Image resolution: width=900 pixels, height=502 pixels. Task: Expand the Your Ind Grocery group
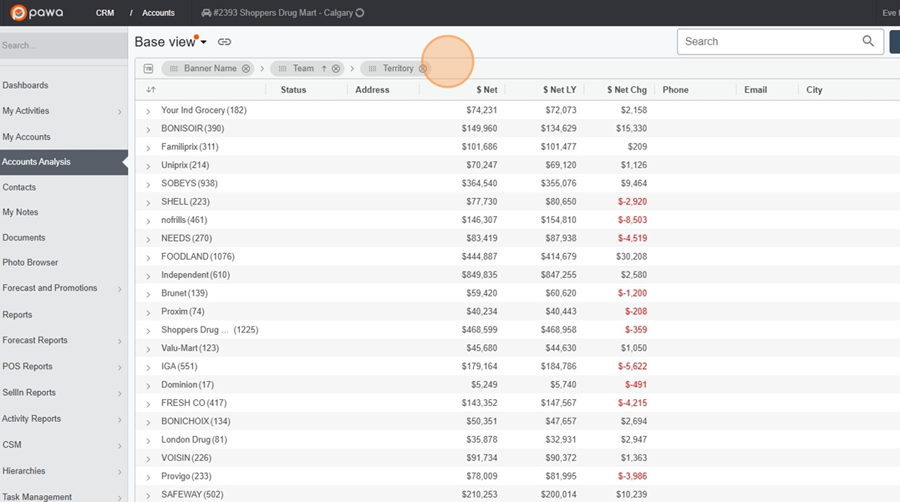[x=148, y=111]
